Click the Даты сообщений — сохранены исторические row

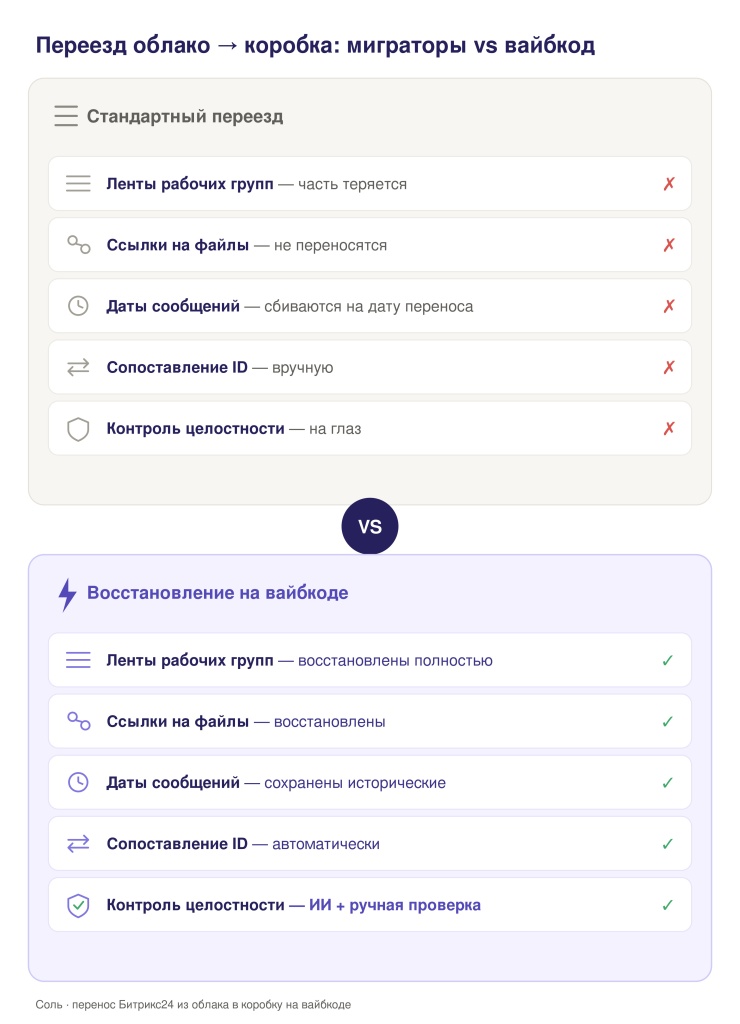pos(370,782)
